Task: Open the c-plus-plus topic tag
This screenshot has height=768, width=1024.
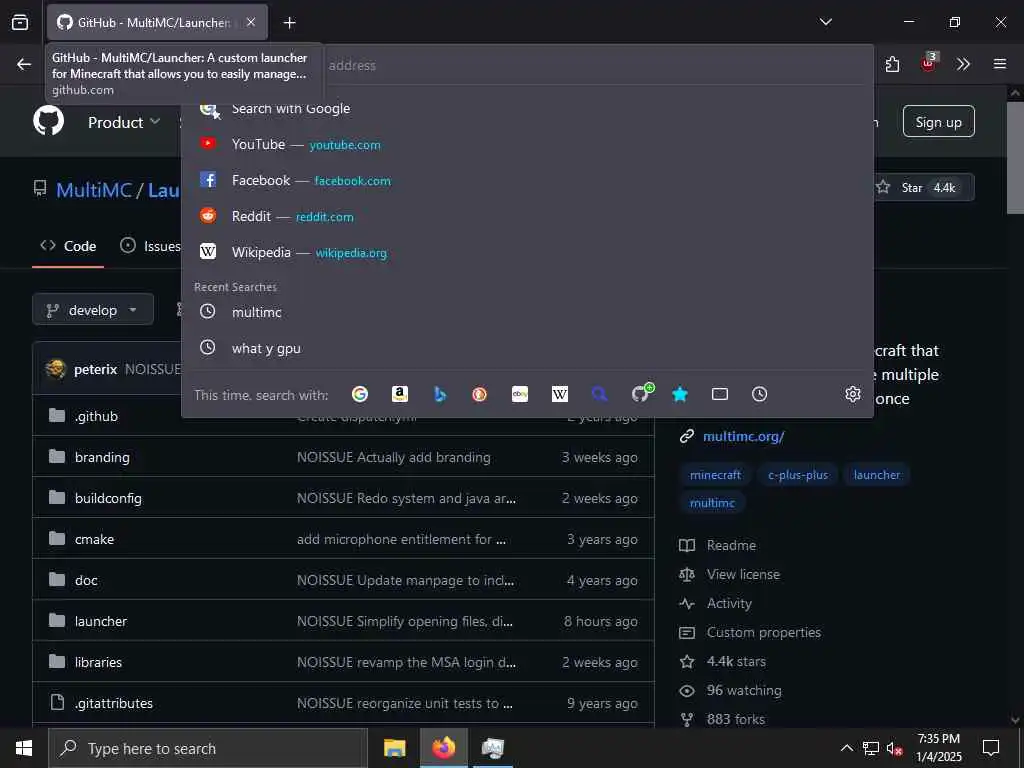Action: (797, 475)
